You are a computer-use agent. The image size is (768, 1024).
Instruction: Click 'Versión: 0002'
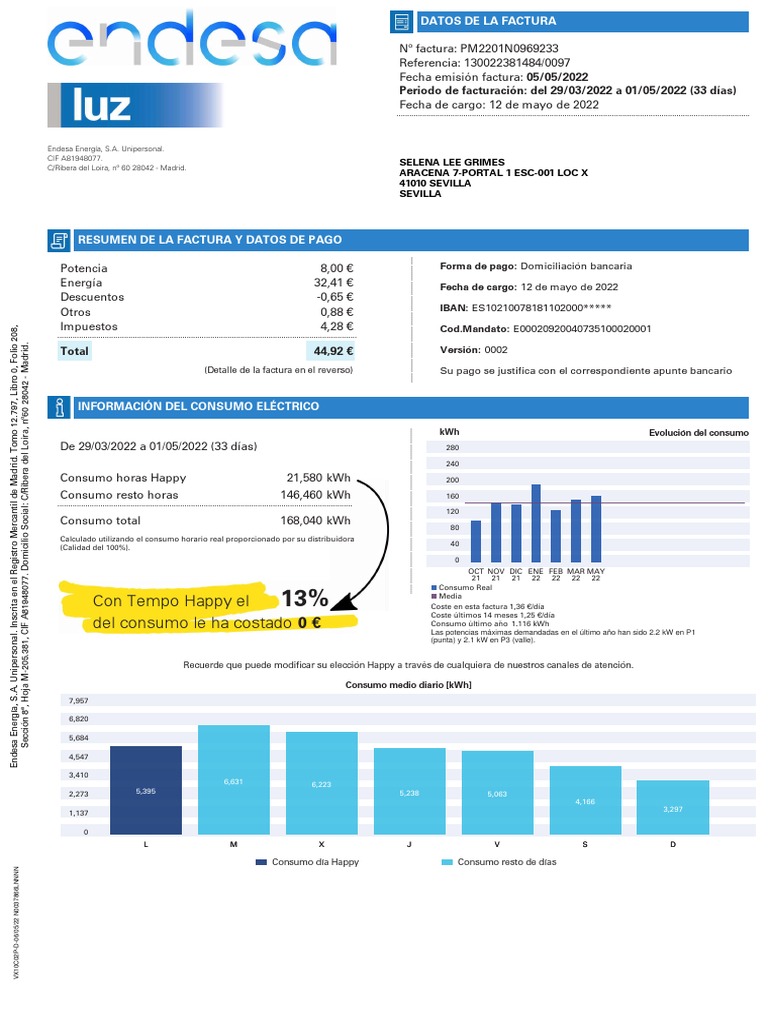click(x=473, y=350)
